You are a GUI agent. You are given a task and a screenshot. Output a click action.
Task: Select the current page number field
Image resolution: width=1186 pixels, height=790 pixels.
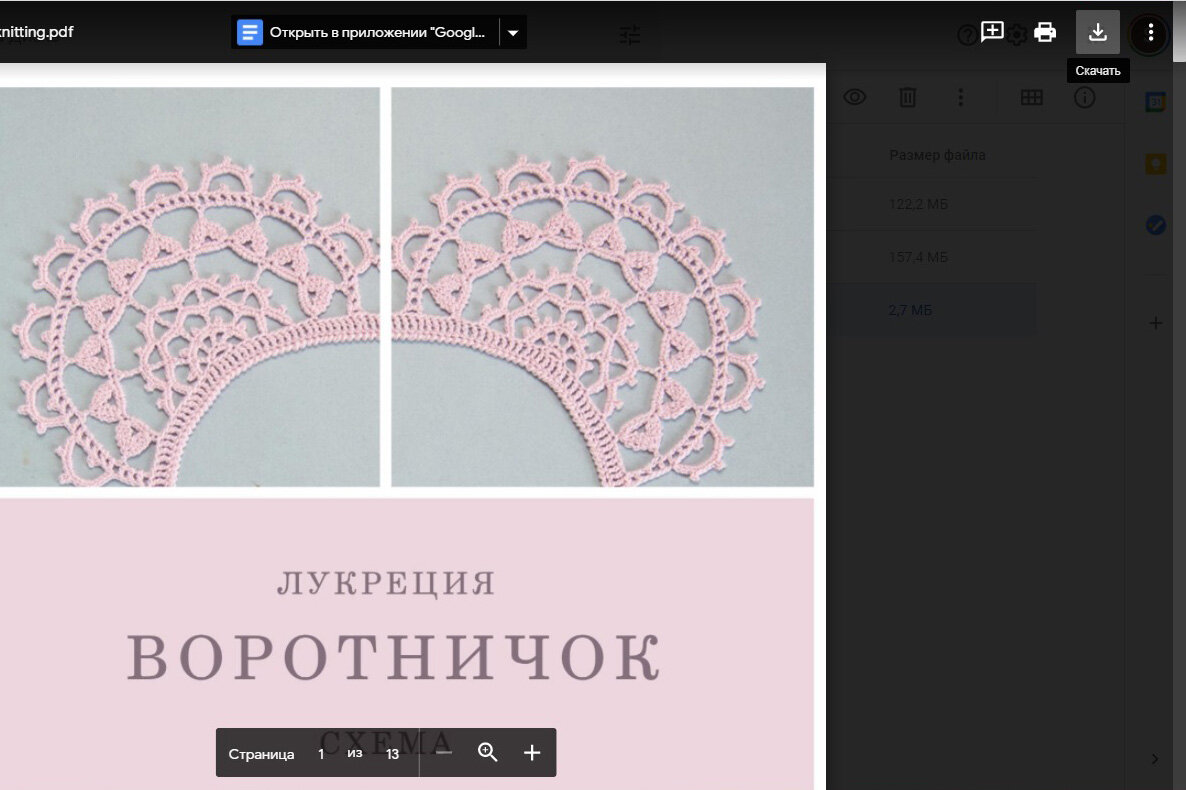pyautogui.click(x=321, y=754)
